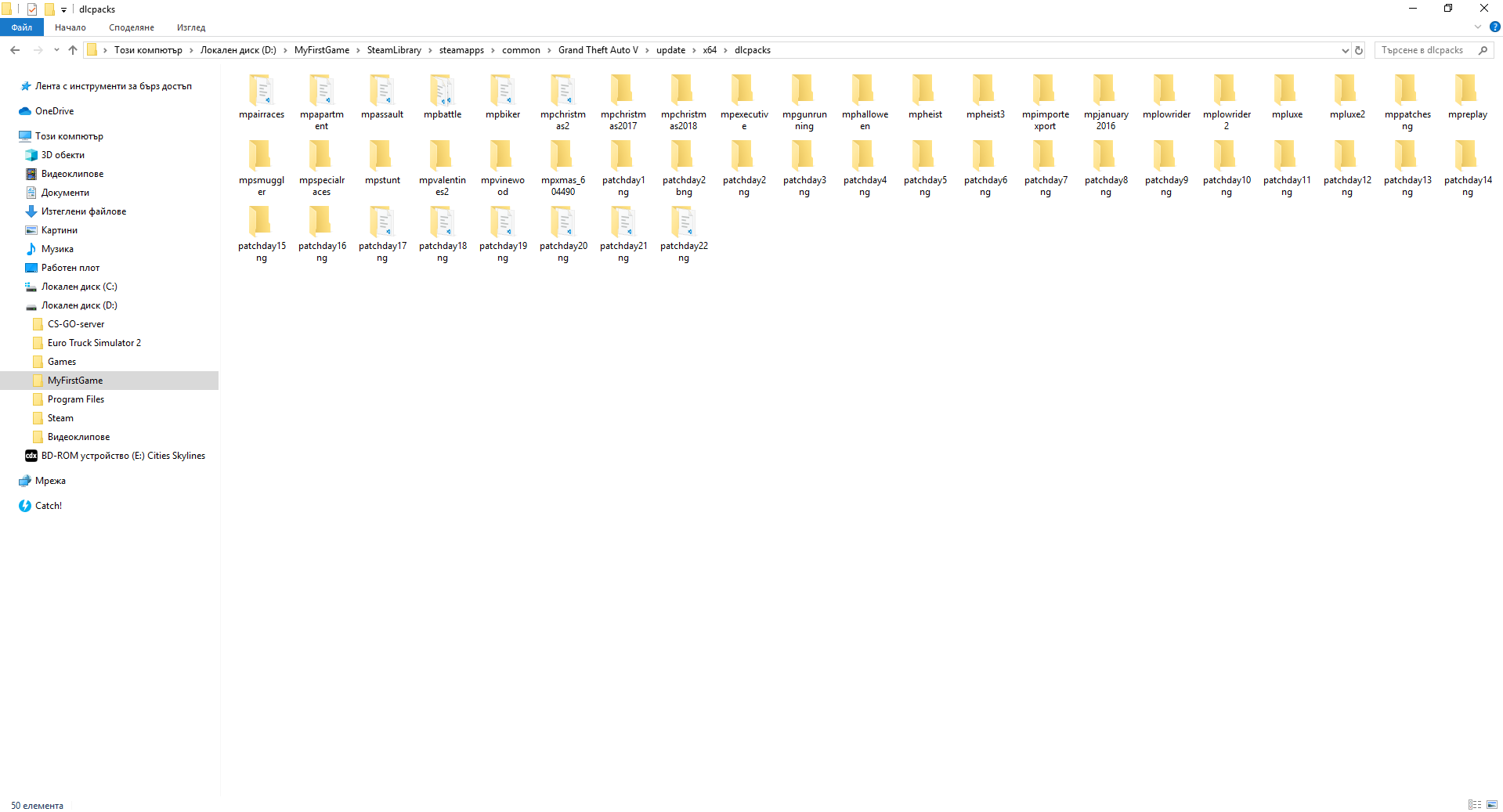
Task: Expand the chevron after x64 in address bar
Action: tap(725, 50)
